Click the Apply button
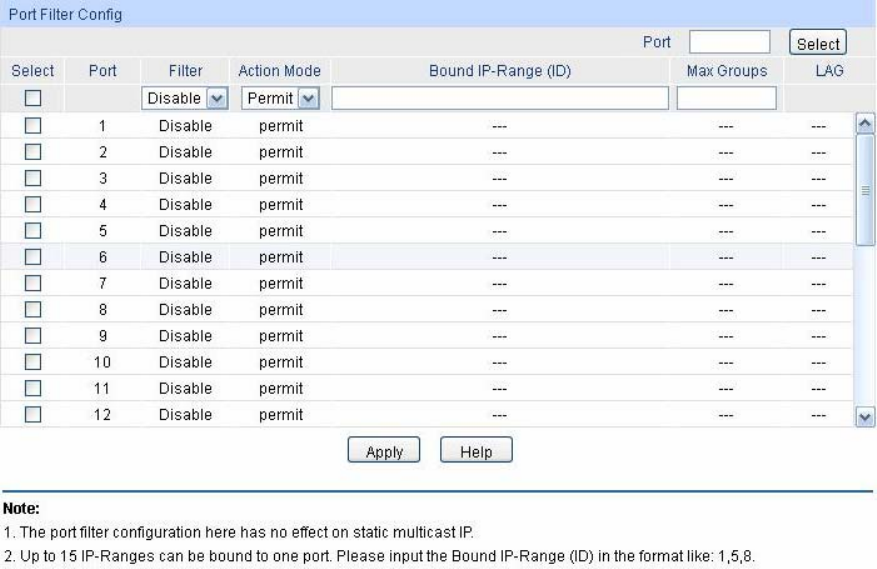The width and height of the screenshot is (877, 569). click(x=384, y=452)
